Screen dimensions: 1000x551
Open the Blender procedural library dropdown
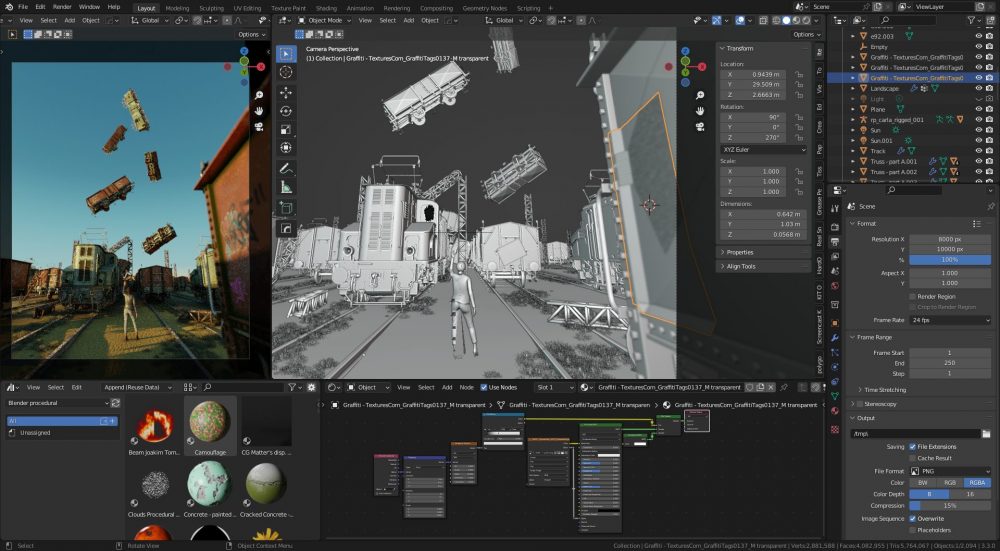click(x=57, y=403)
